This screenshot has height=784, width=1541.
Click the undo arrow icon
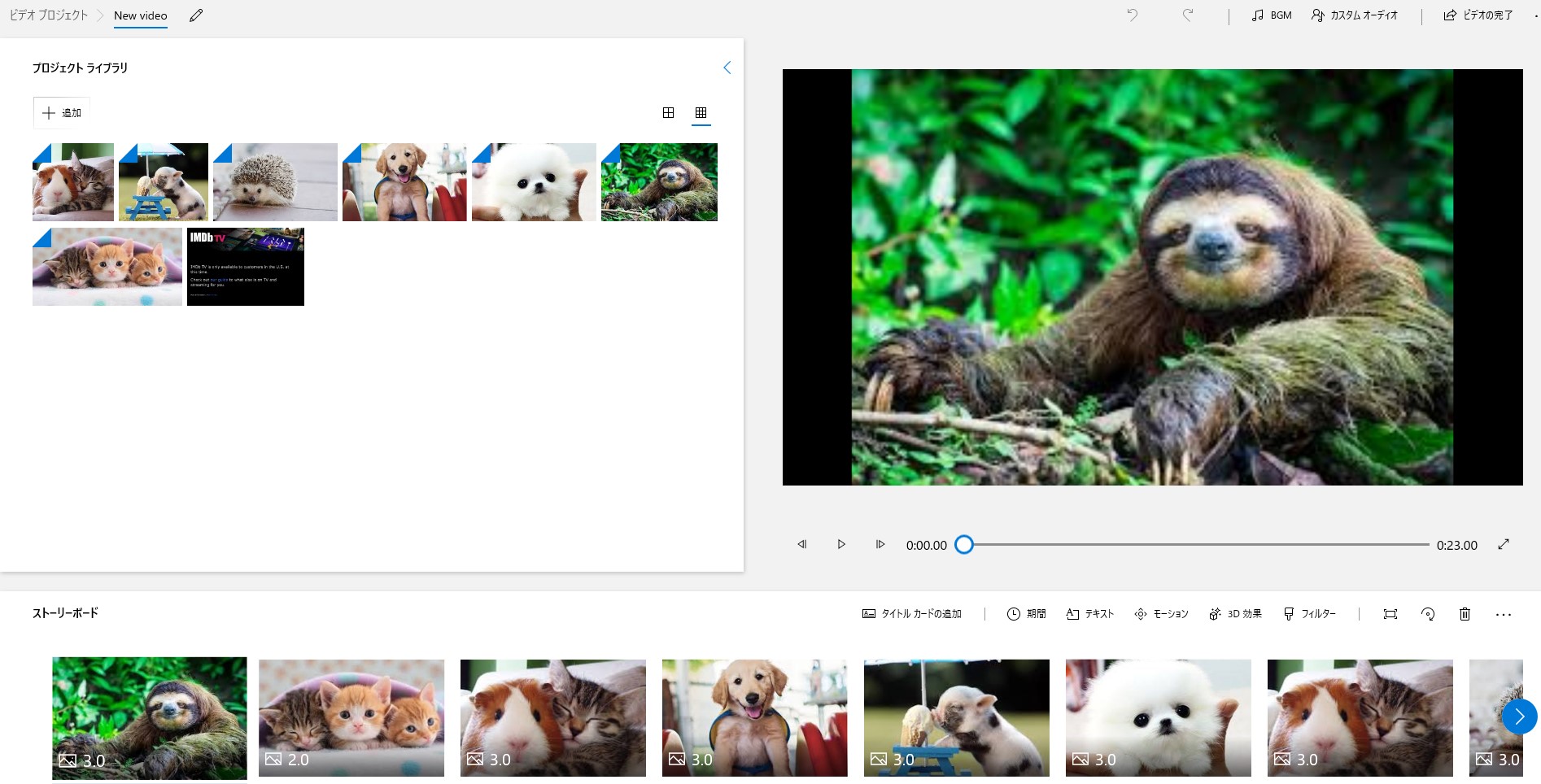tap(1132, 15)
